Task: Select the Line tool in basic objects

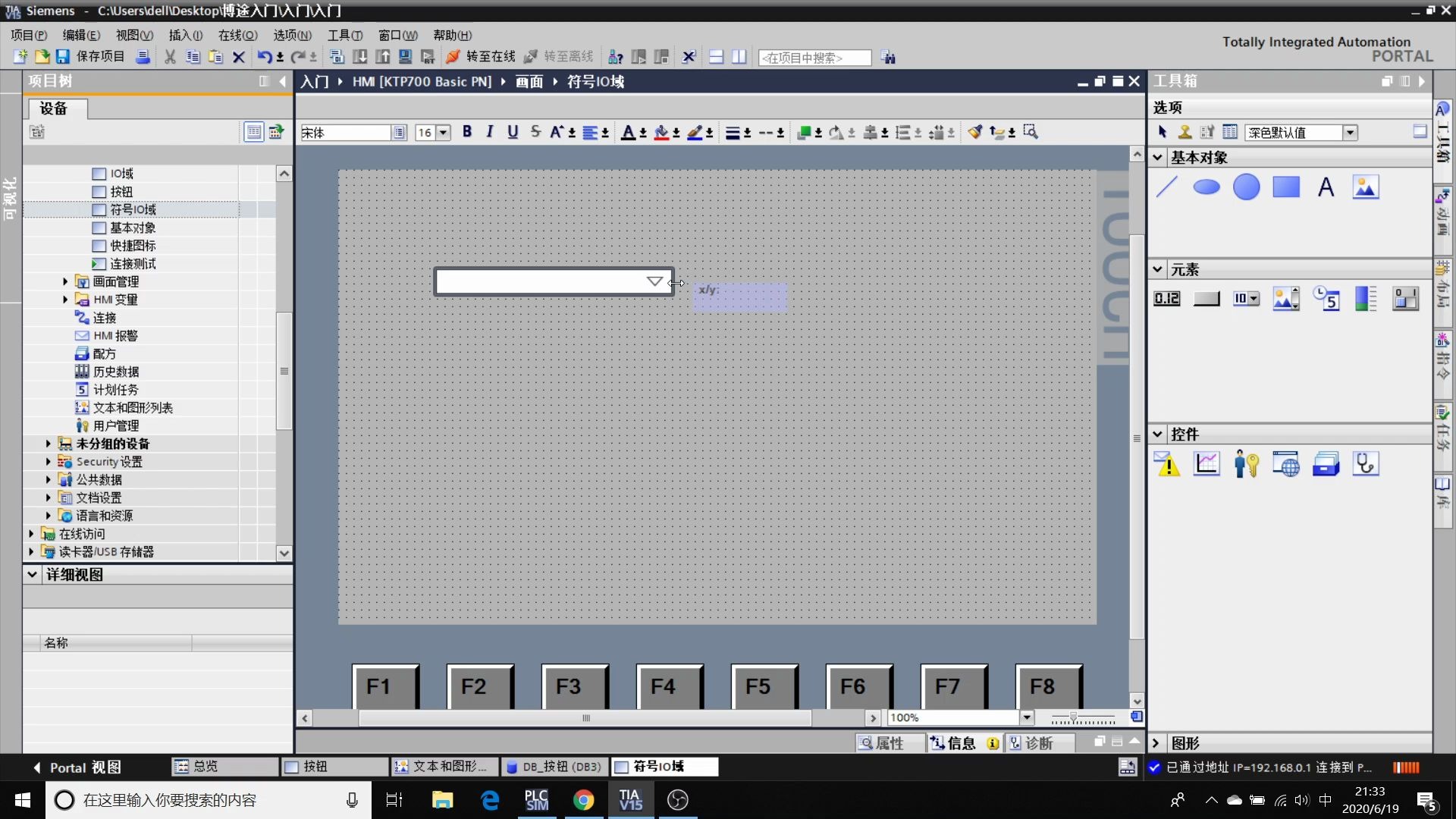Action: tap(1166, 187)
